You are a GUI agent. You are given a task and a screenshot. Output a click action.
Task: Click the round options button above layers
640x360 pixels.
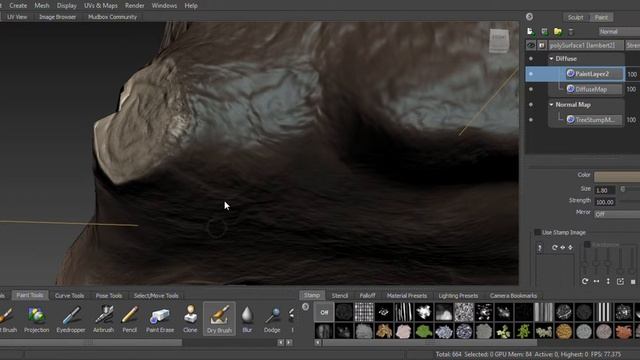tap(529, 17)
